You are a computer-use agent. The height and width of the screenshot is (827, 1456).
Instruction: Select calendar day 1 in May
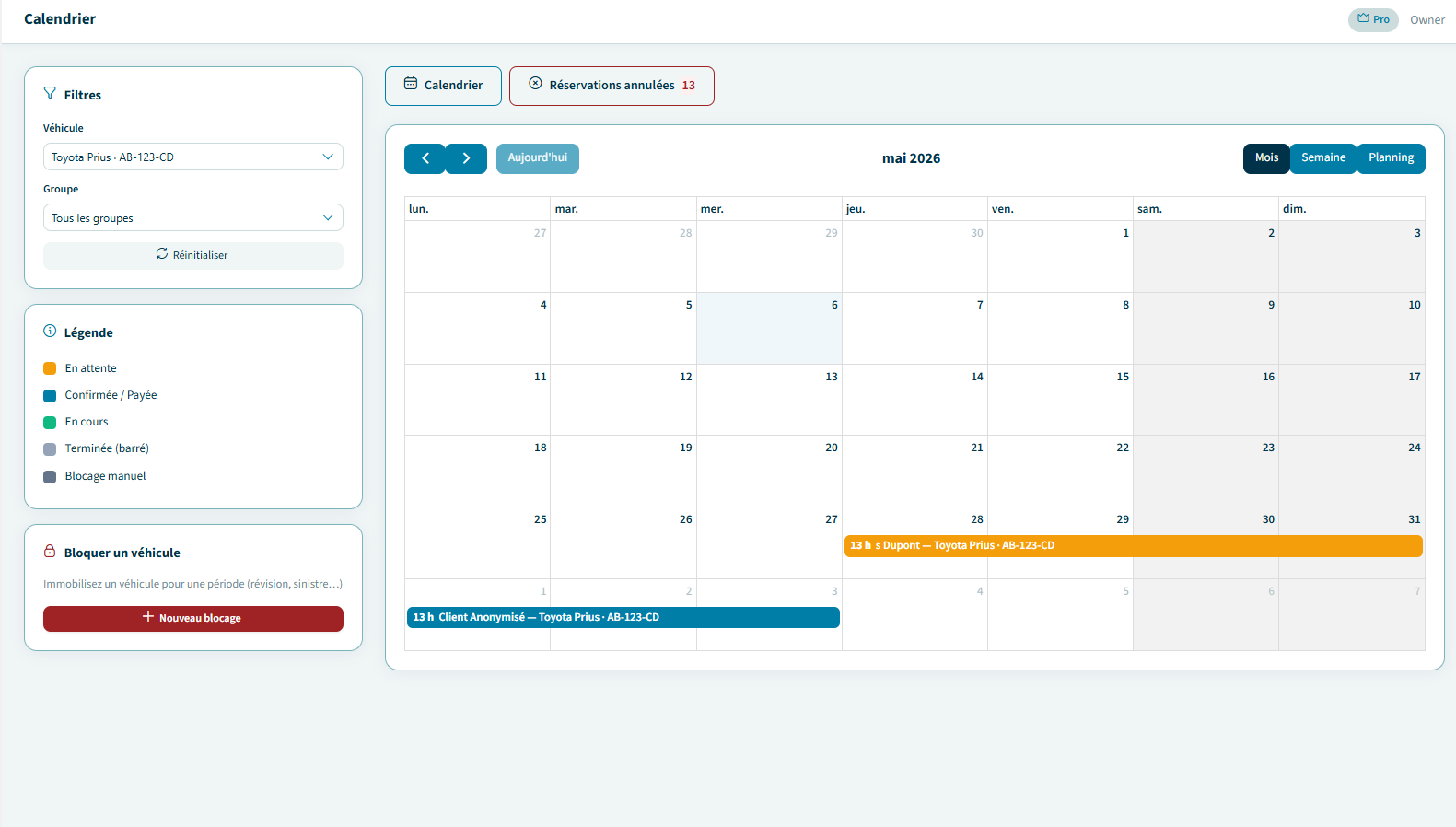1060,256
